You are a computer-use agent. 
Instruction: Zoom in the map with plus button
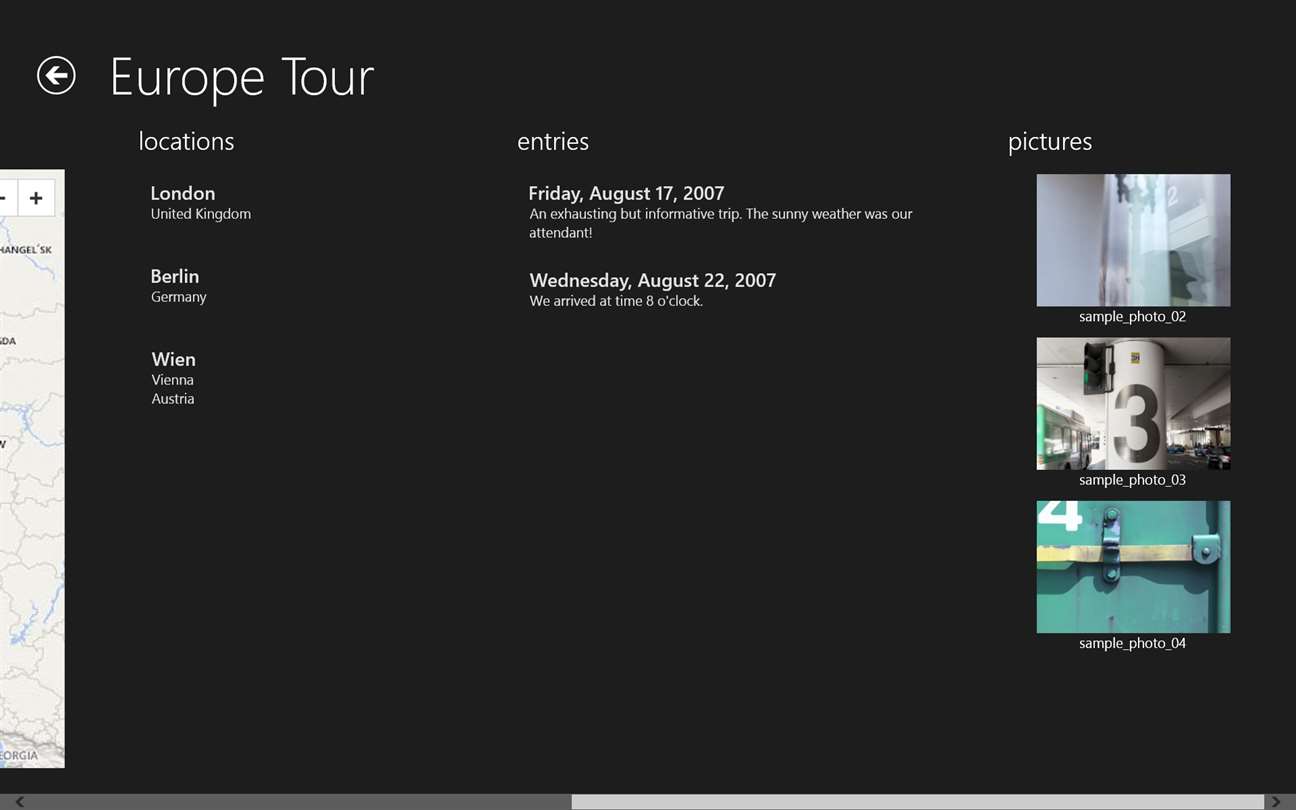[36, 198]
